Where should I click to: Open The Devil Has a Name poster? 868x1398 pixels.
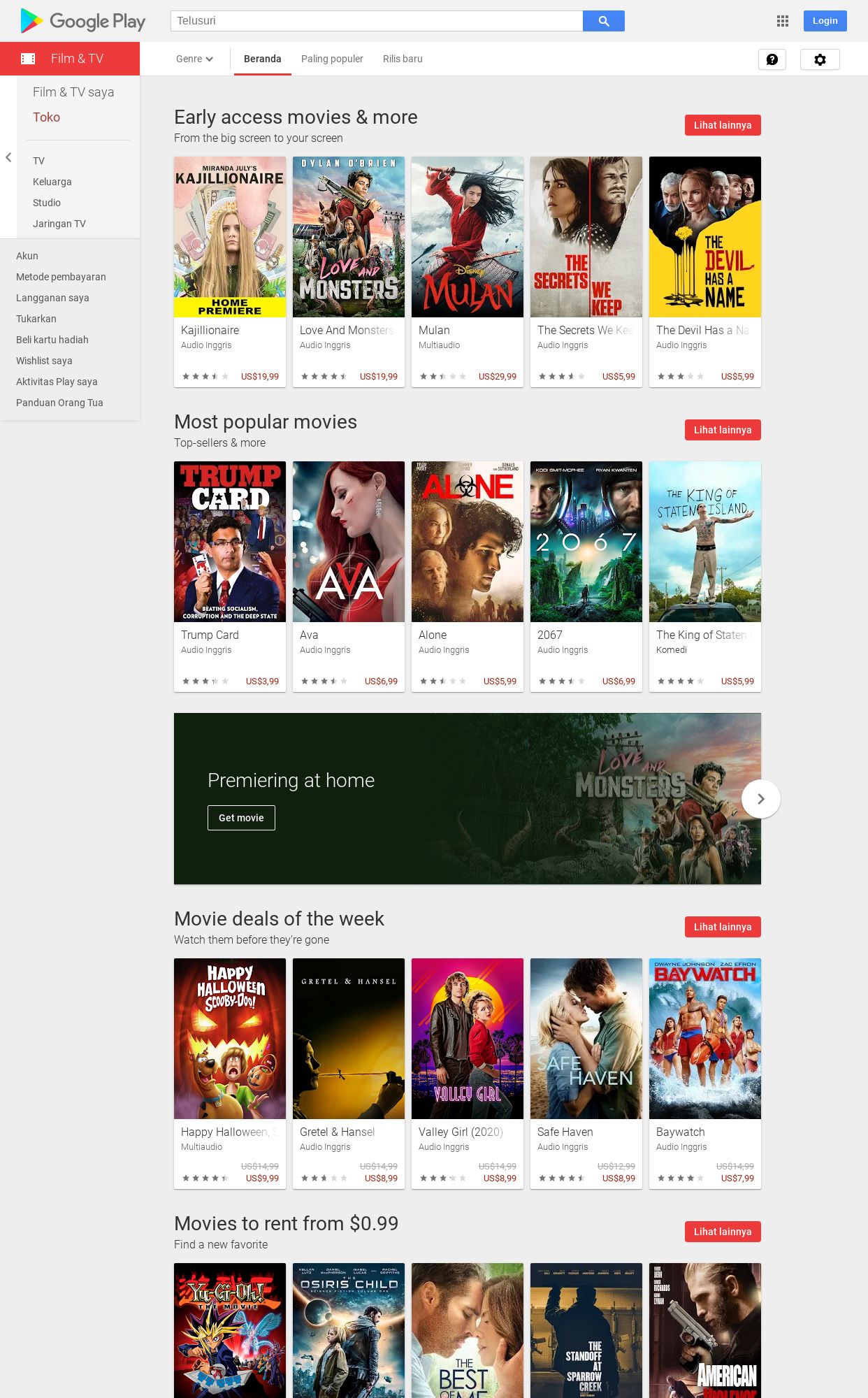(x=705, y=237)
